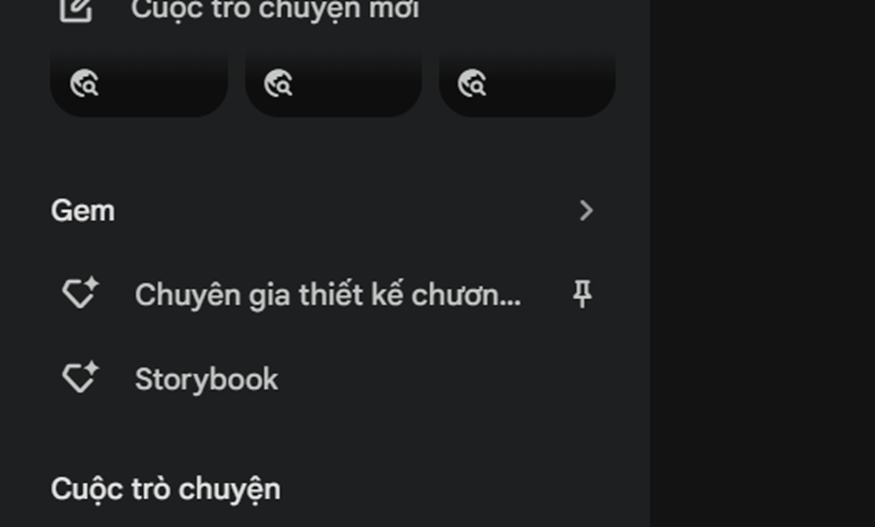Viewport: 875px width, 527px height.
Task: Open the middle dark card's blank area
Action: (x=357, y=84)
